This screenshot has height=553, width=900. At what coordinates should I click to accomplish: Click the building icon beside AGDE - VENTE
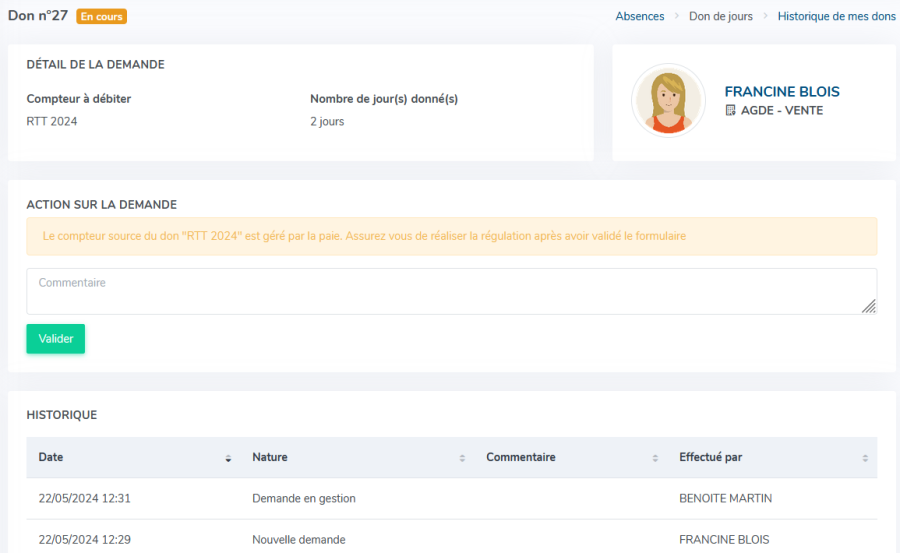click(x=730, y=110)
